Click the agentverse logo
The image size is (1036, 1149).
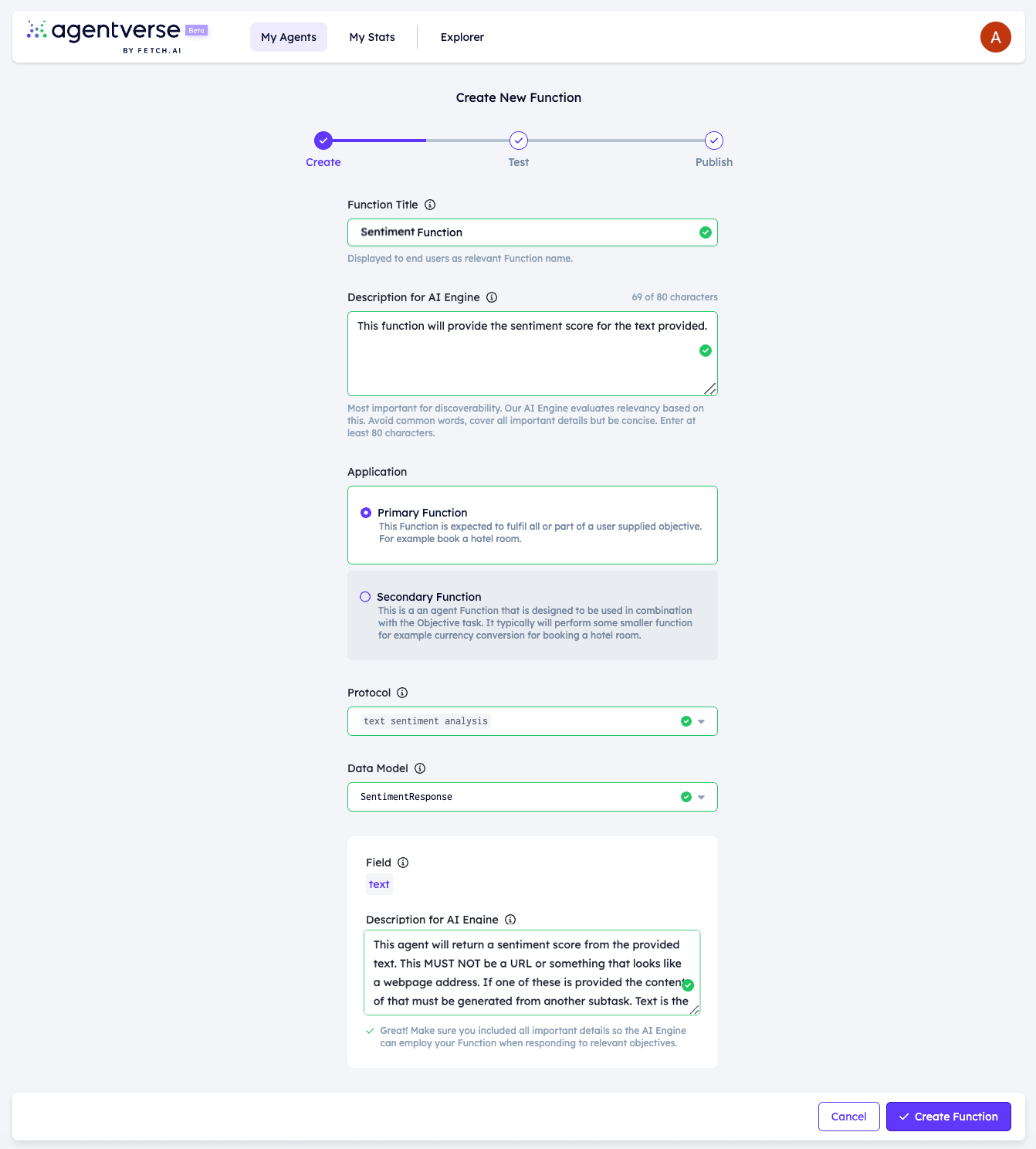pos(117,36)
